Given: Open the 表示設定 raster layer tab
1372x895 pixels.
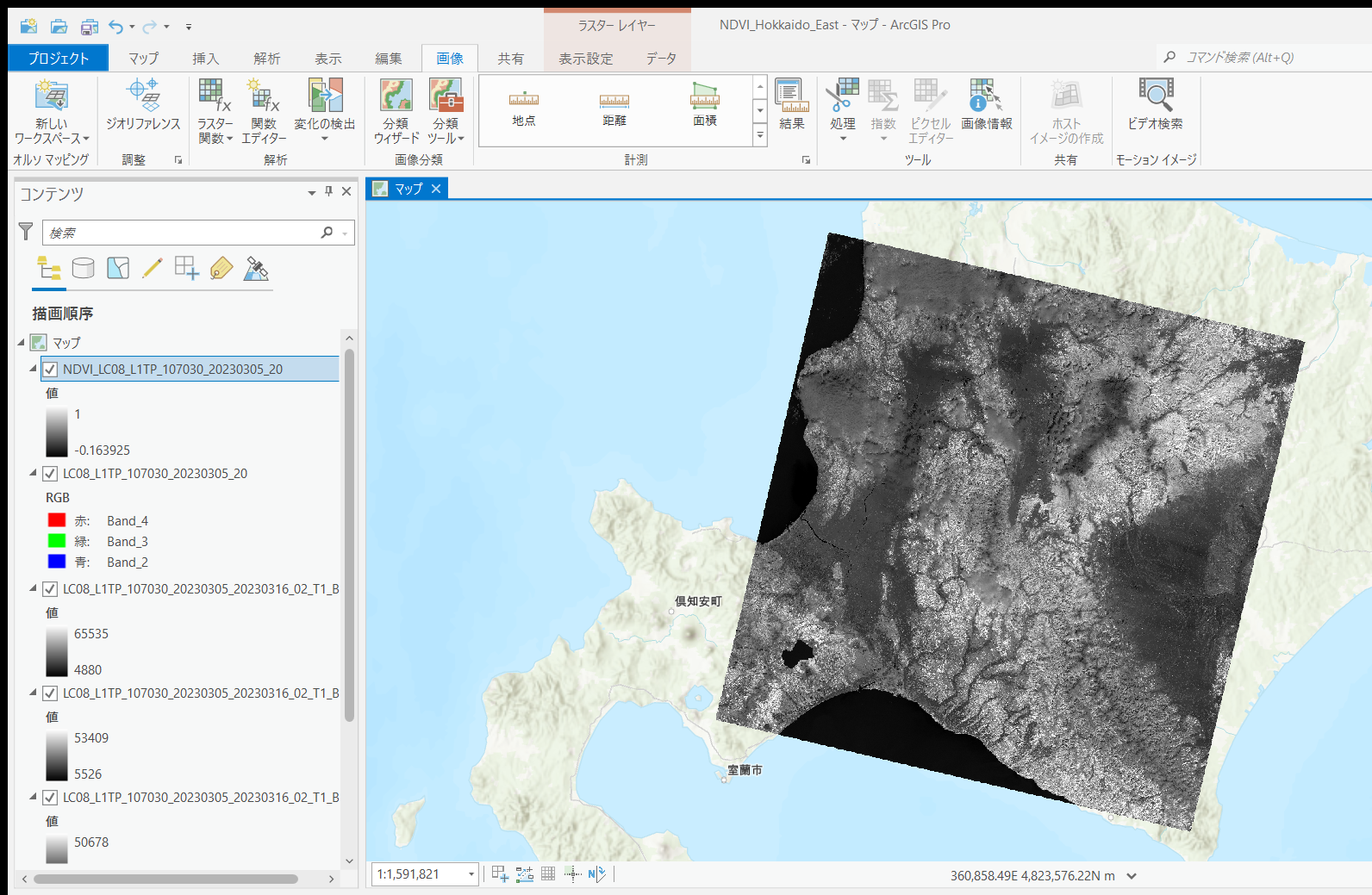Looking at the screenshot, I should click(586, 58).
